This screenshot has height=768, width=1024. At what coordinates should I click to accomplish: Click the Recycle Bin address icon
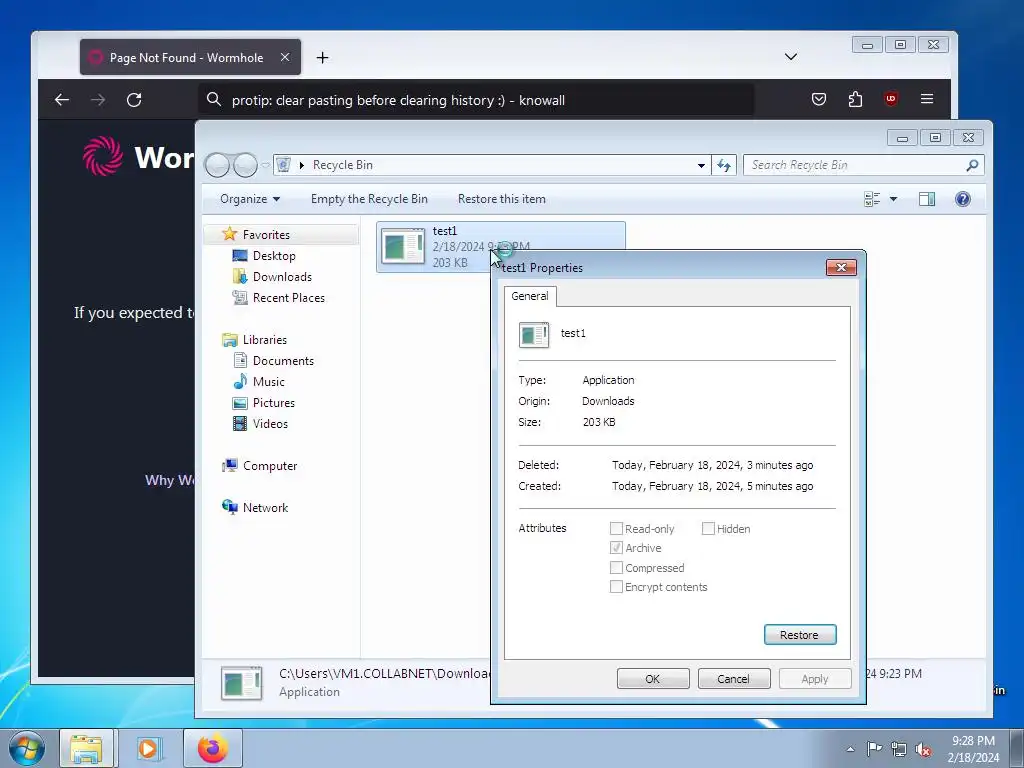point(283,165)
